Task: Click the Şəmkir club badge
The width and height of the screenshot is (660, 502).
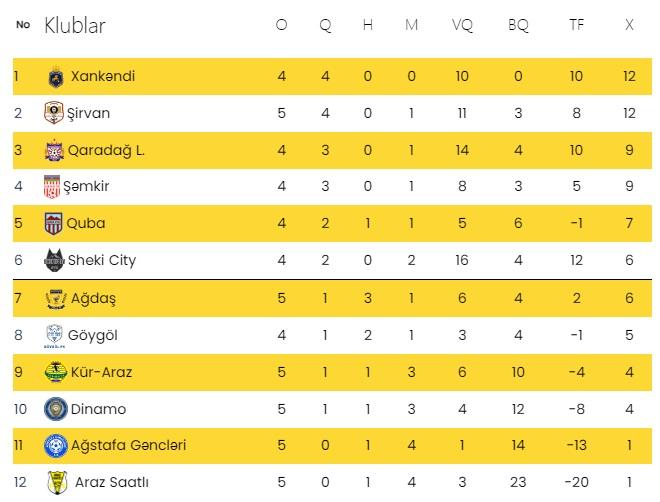Action: coord(53,187)
